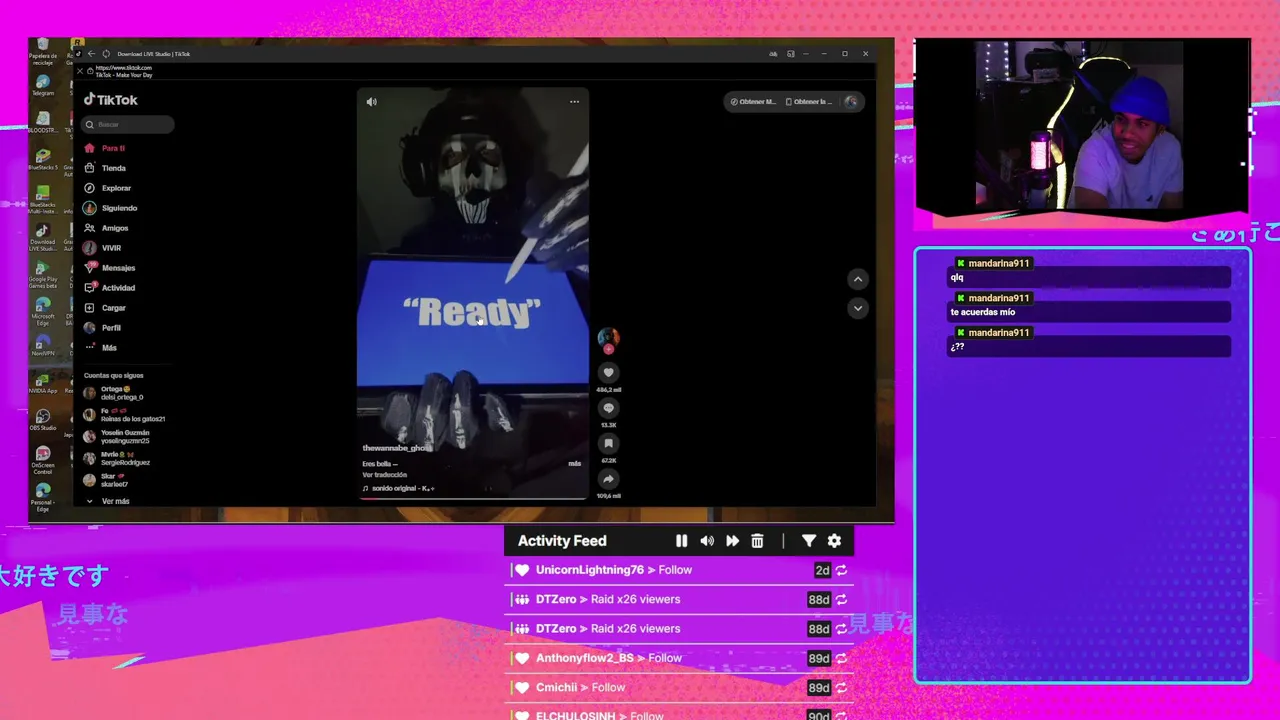Image resolution: width=1280 pixels, height=720 pixels.
Task: Save the video with the bookmark icon
Action: 608,444
